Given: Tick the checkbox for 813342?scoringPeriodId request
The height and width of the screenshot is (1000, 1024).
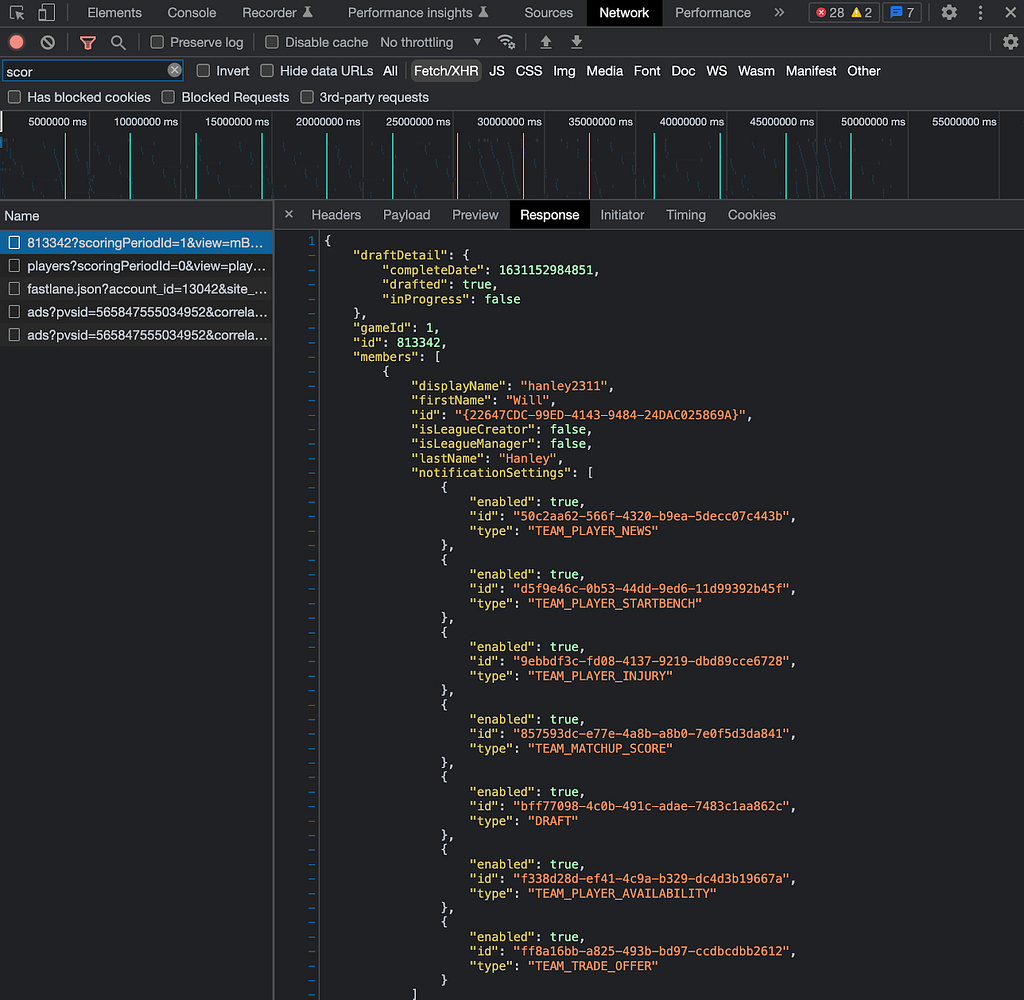Looking at the screenshot, I should (14, 243).
